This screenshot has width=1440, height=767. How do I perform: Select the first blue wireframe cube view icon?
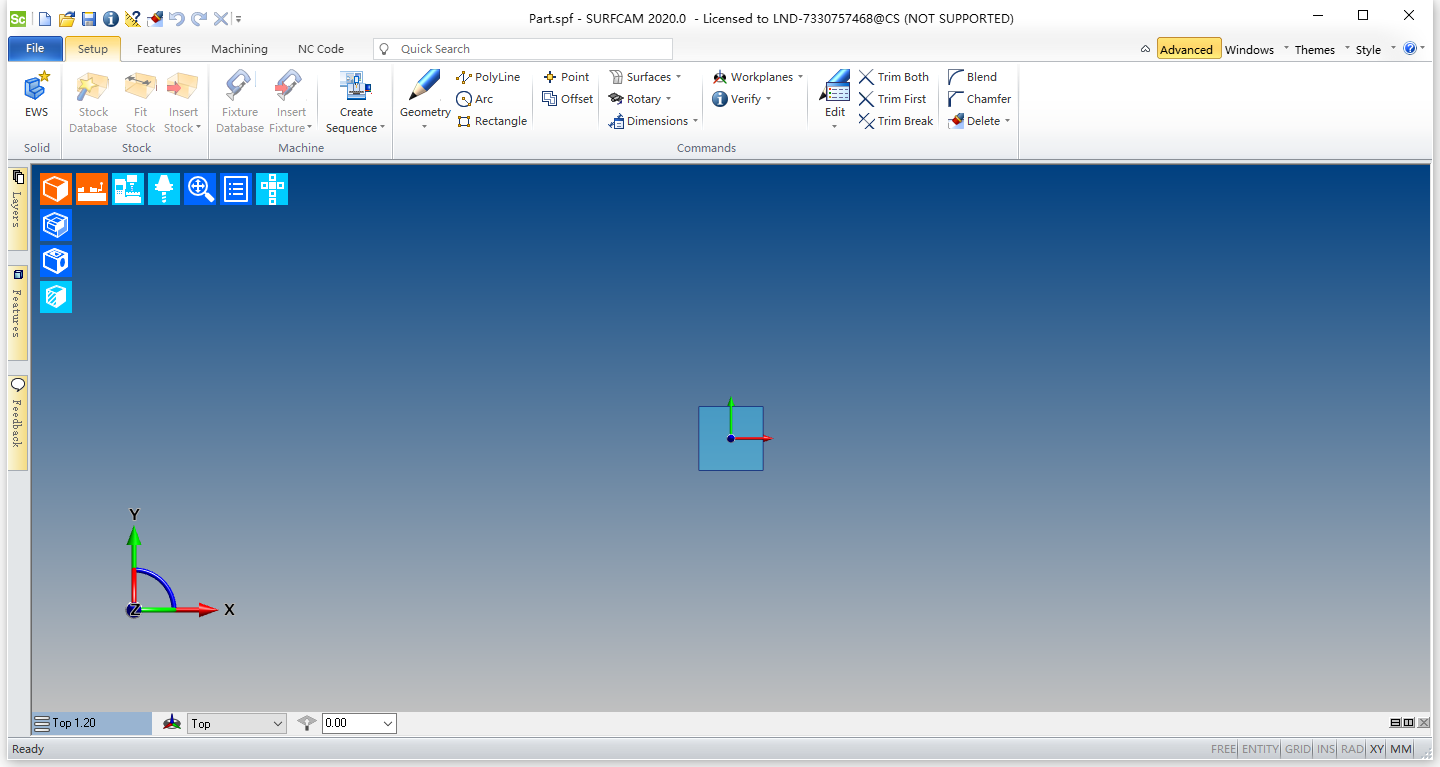(56, 225)
